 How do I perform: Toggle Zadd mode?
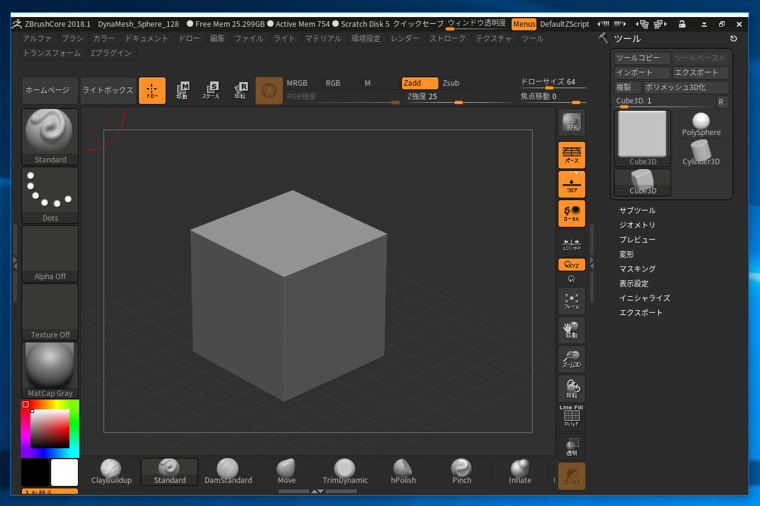(420, 83)
